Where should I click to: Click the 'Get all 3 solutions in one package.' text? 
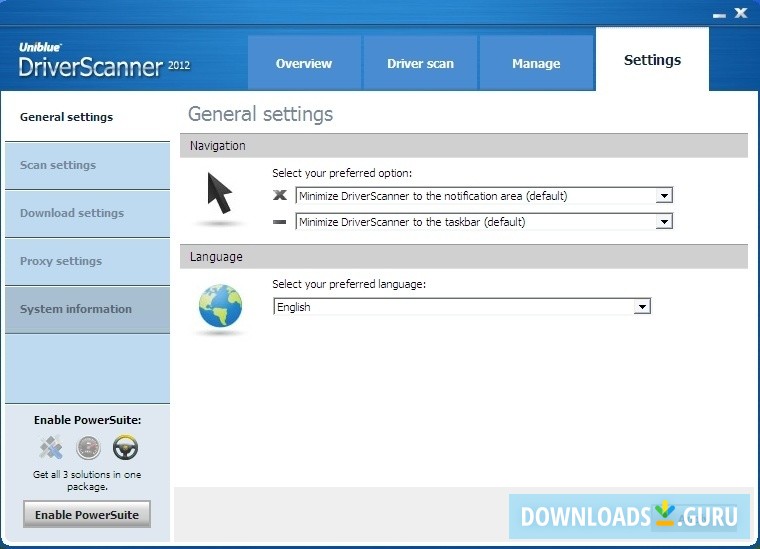click(87, 480)
